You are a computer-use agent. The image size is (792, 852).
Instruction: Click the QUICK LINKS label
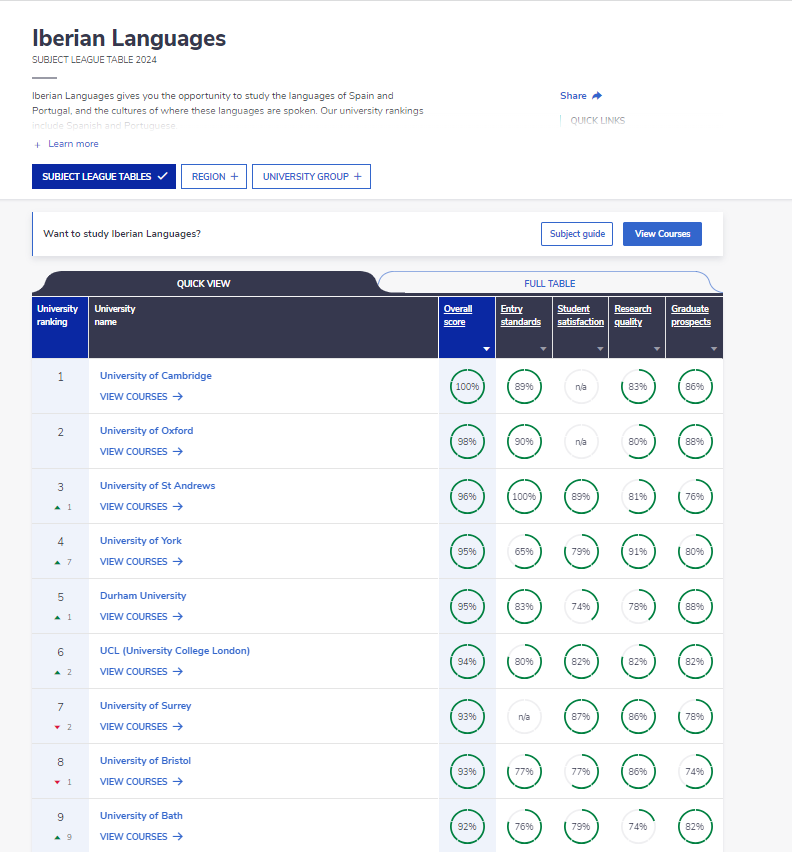[598, 121]
